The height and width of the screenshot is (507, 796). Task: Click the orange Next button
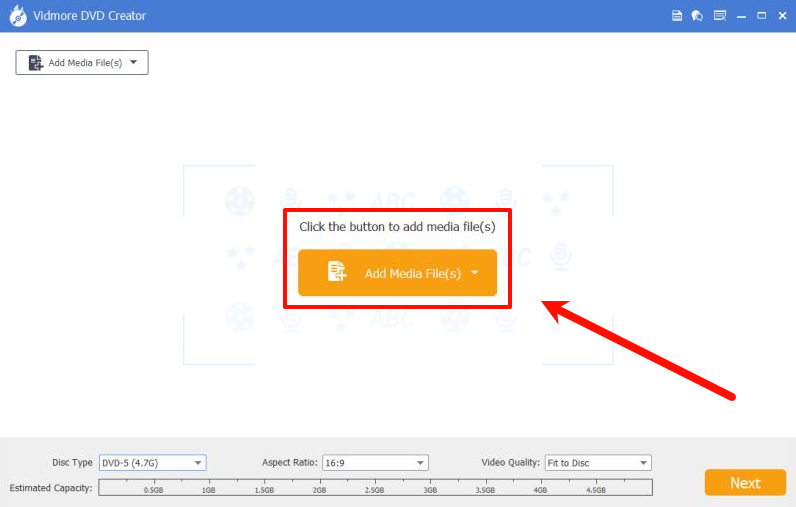[745, 483]
